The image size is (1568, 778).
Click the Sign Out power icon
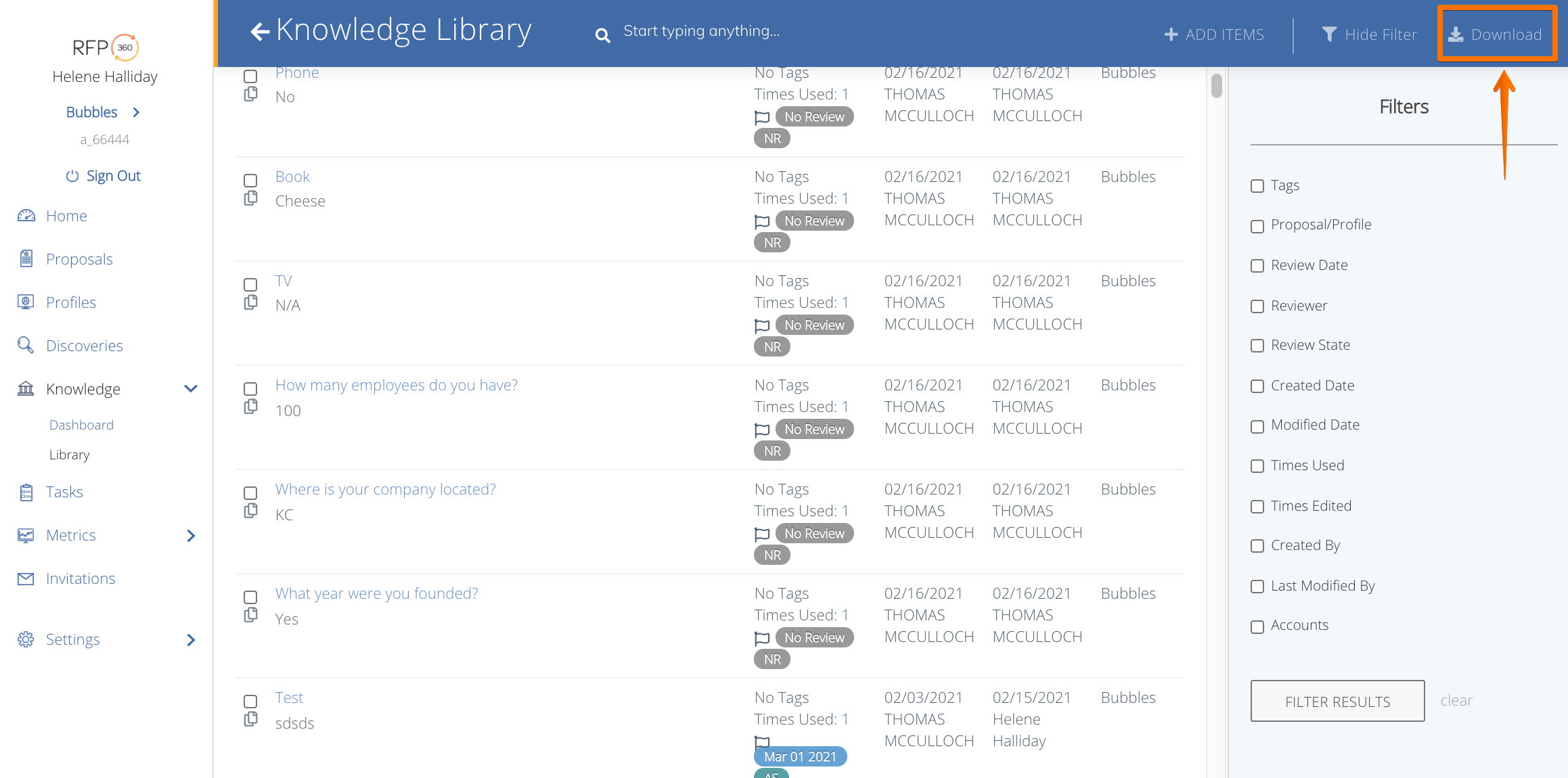pyautogui.click(x=72, y=176)
